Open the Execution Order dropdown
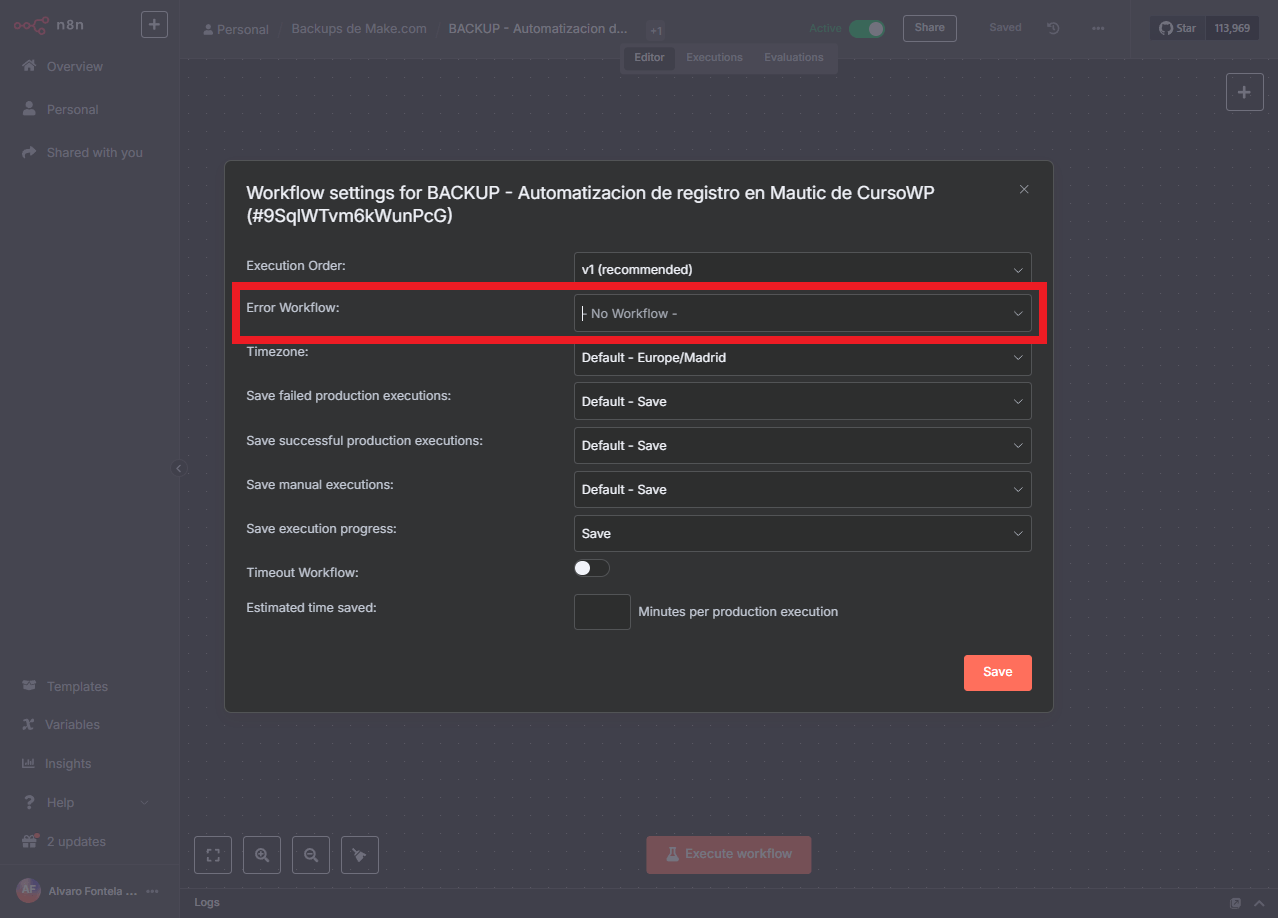This screenshot has height=918, width=1278. pos(802,269)
